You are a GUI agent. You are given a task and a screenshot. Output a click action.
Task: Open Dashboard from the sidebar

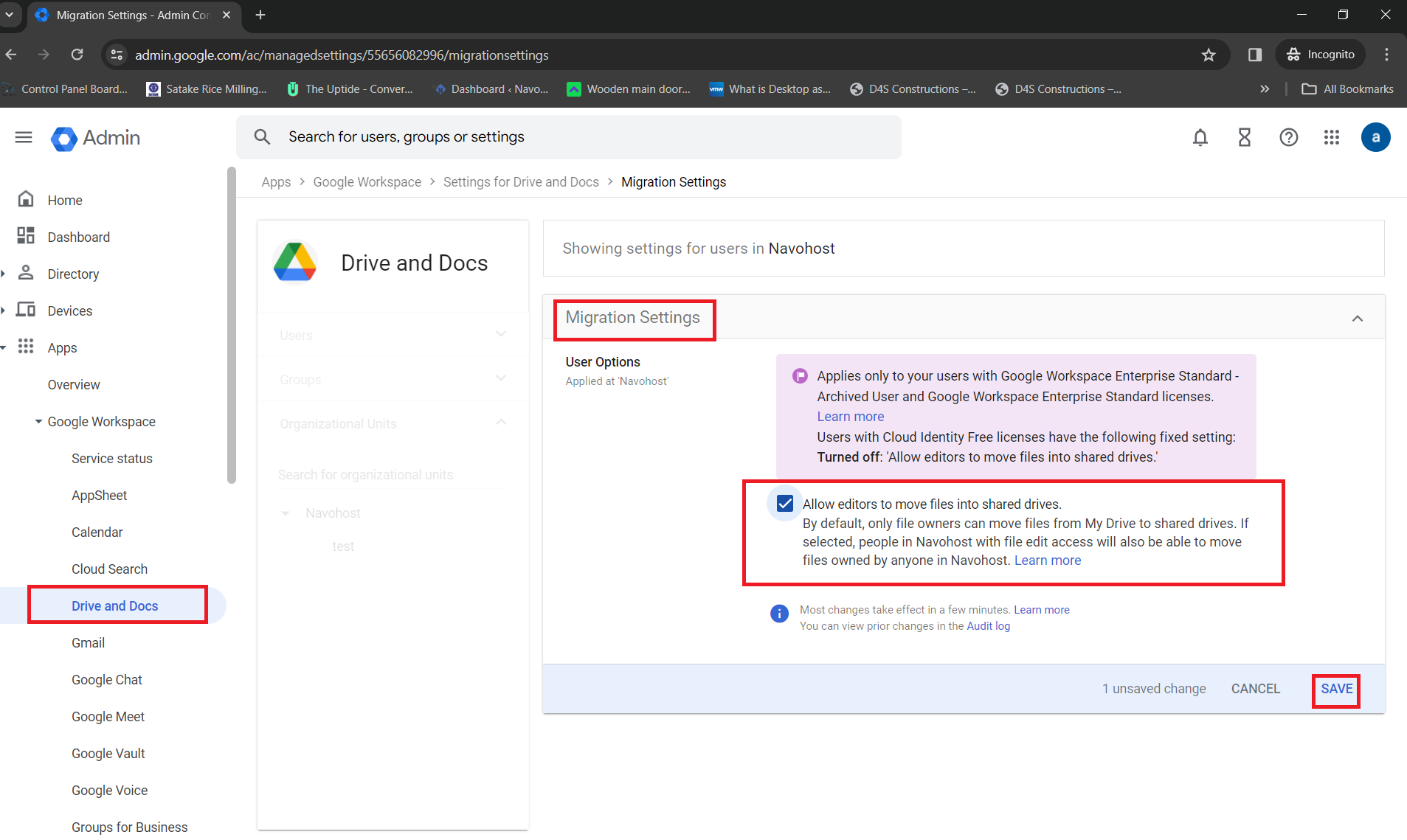coord(78,237)
